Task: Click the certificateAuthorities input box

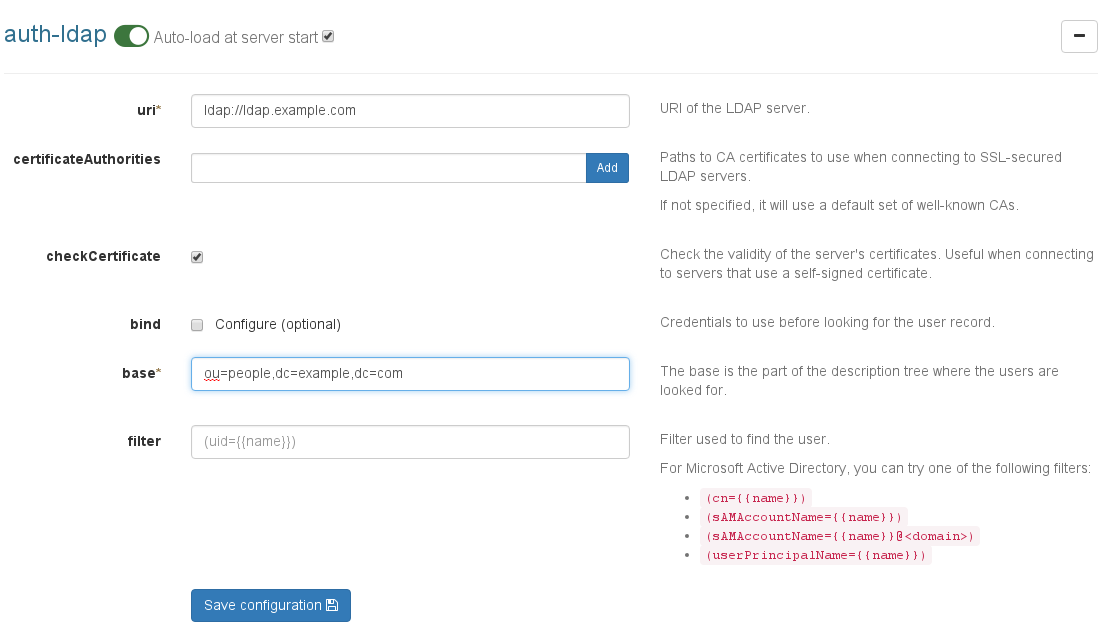Action: click(388, 168)
